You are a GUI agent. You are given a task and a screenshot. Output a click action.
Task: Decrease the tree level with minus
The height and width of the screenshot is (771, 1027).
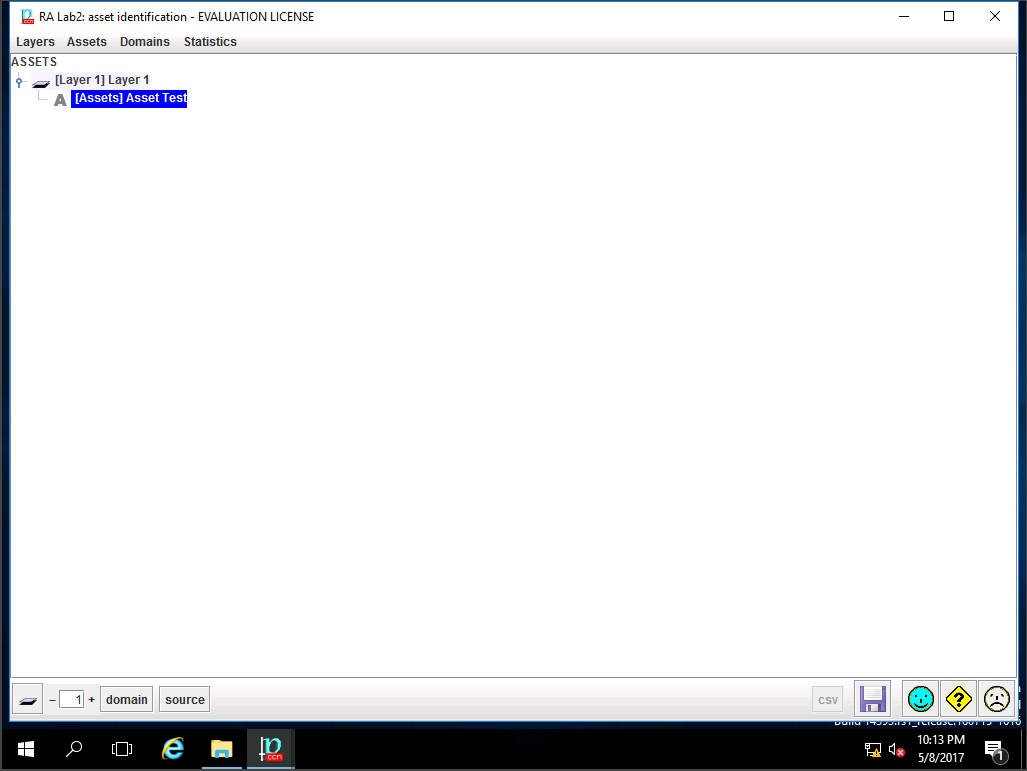pyautogui.click(x=52, y=700)
